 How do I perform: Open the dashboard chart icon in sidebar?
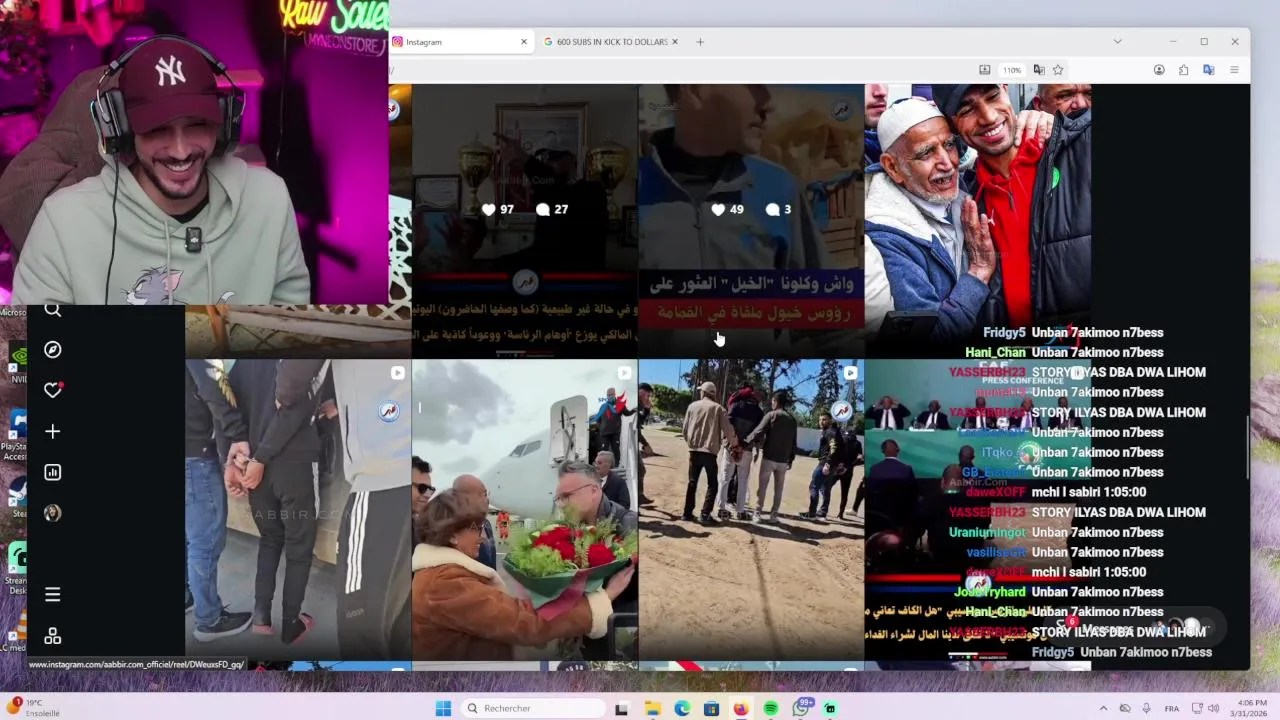[53, 472]
